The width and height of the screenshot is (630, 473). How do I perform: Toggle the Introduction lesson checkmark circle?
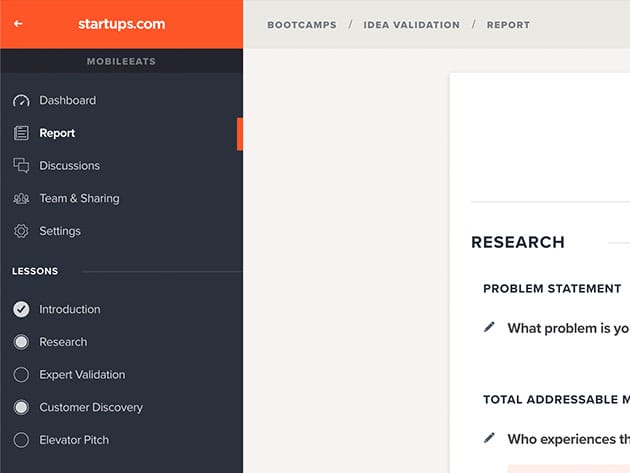click(21, 310)
